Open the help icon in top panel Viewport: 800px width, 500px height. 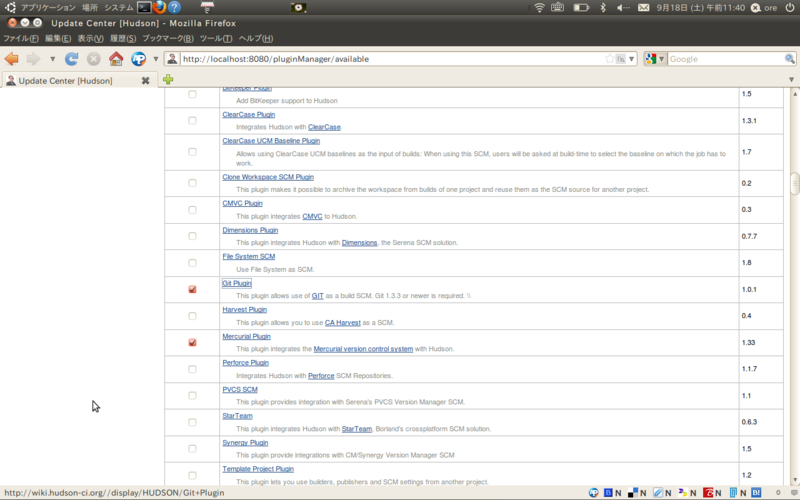coord(174,7)
